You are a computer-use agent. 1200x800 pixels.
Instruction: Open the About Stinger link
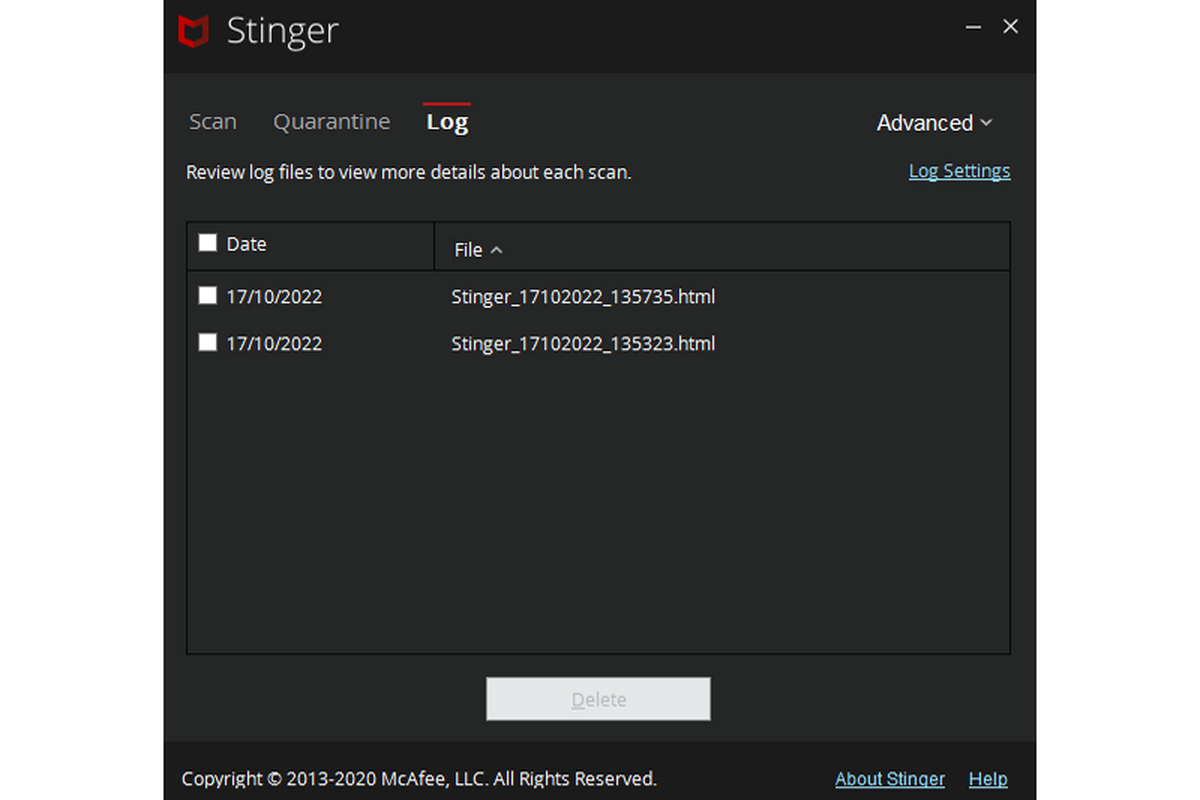(x=889, y=779)
